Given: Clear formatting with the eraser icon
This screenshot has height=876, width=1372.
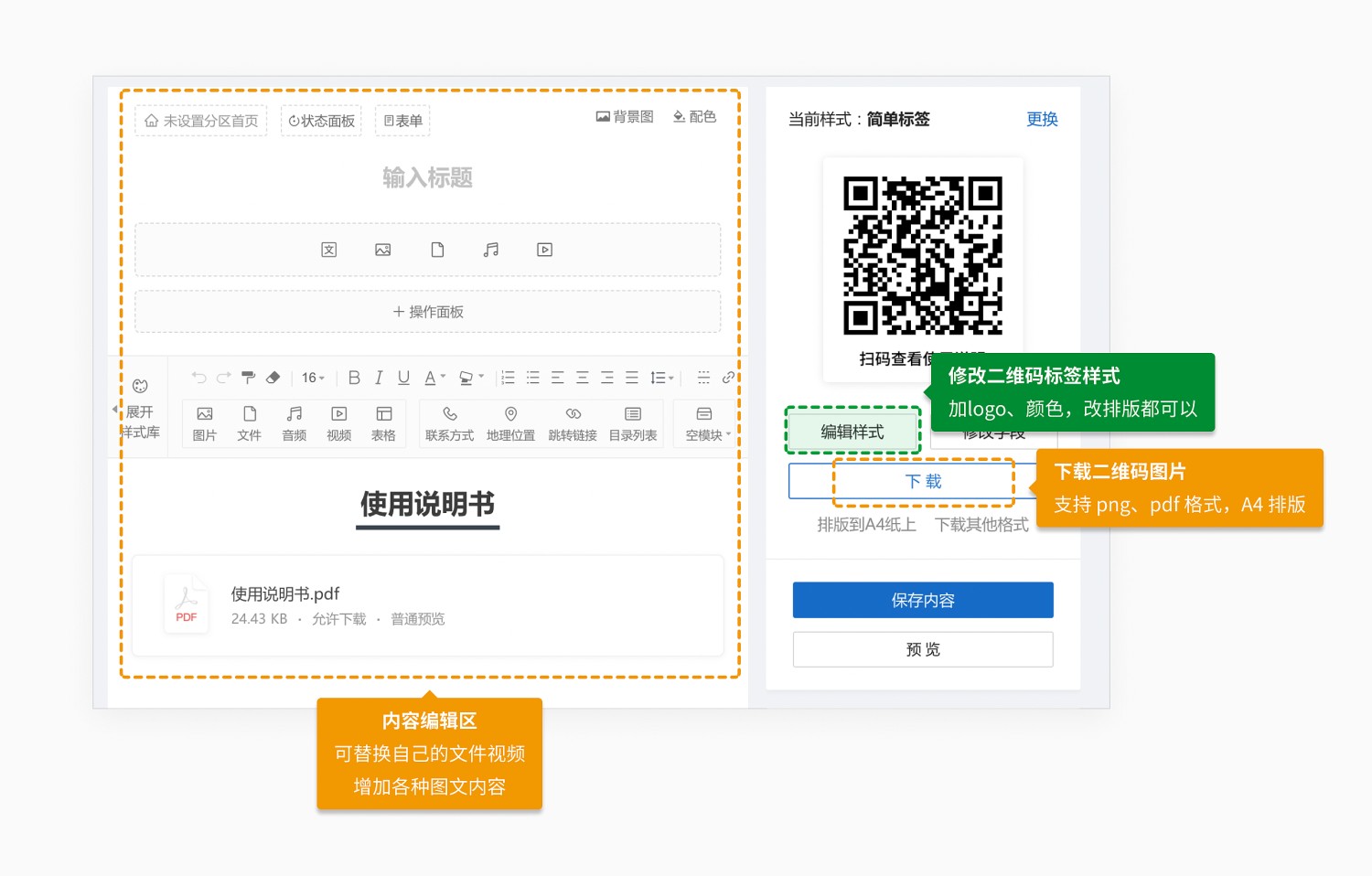Looking at the screenshot, I should [273, 378].
